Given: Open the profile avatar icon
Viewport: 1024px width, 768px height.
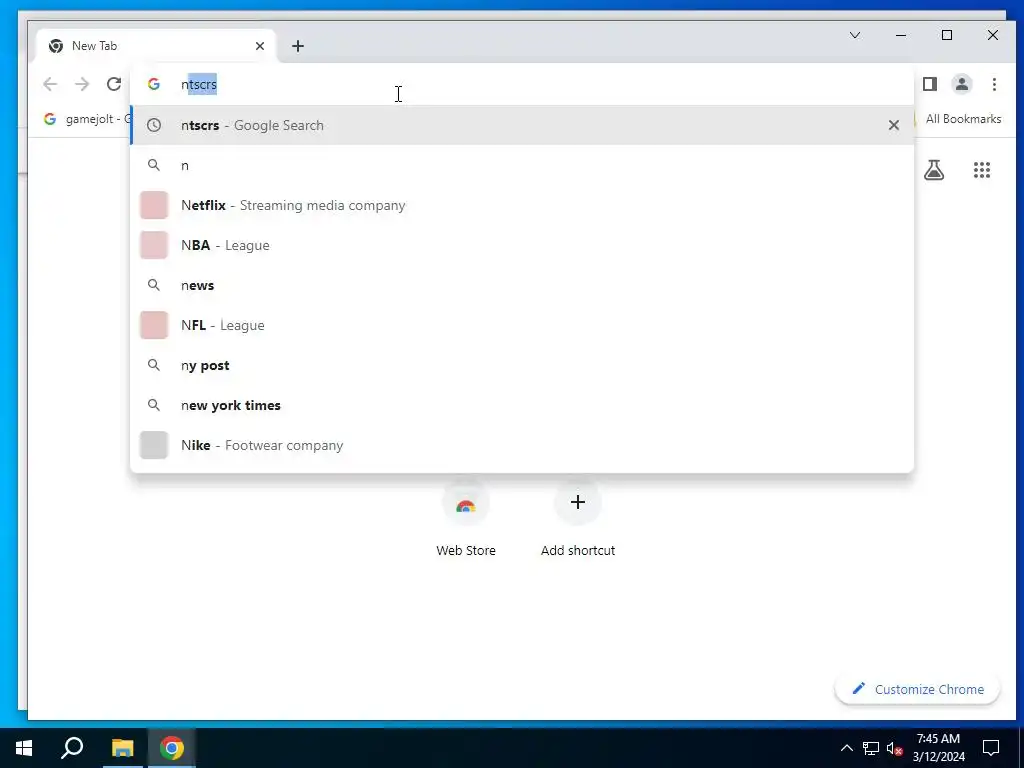Looking at the screenshot, I should coord(962,84).
